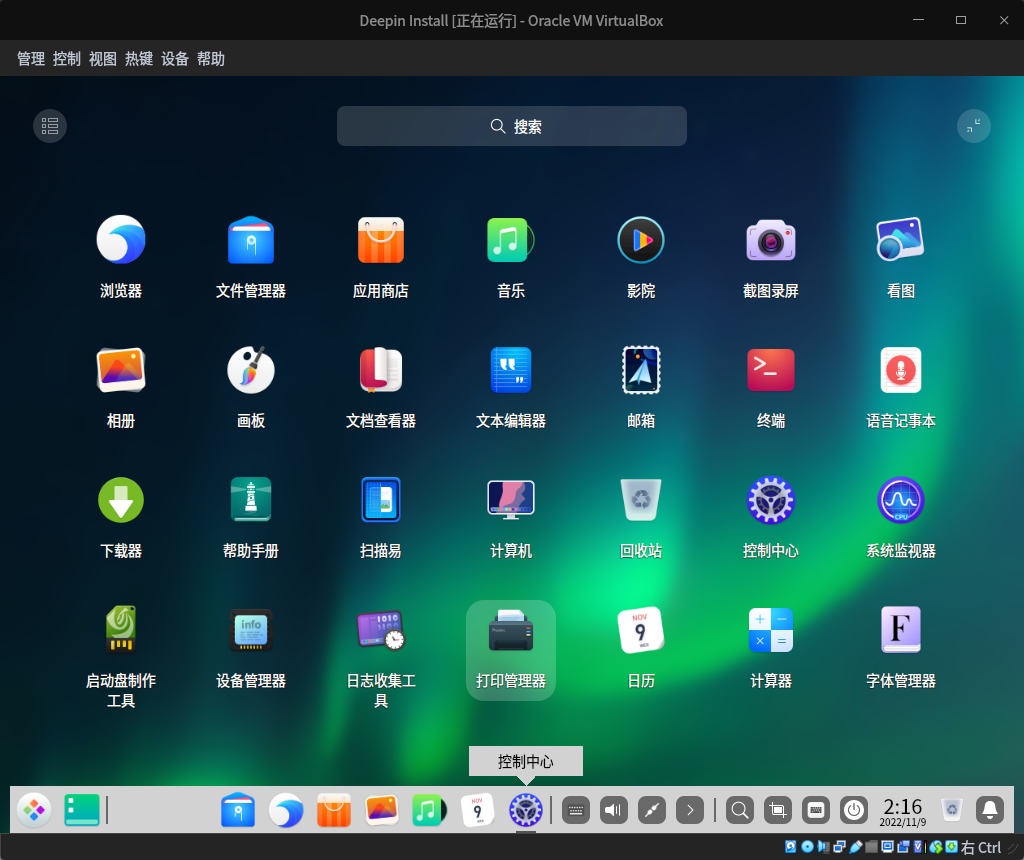Launch the 下载器 downloader
This screenshot has height=860, width=1024.
(x=121, y=500)
